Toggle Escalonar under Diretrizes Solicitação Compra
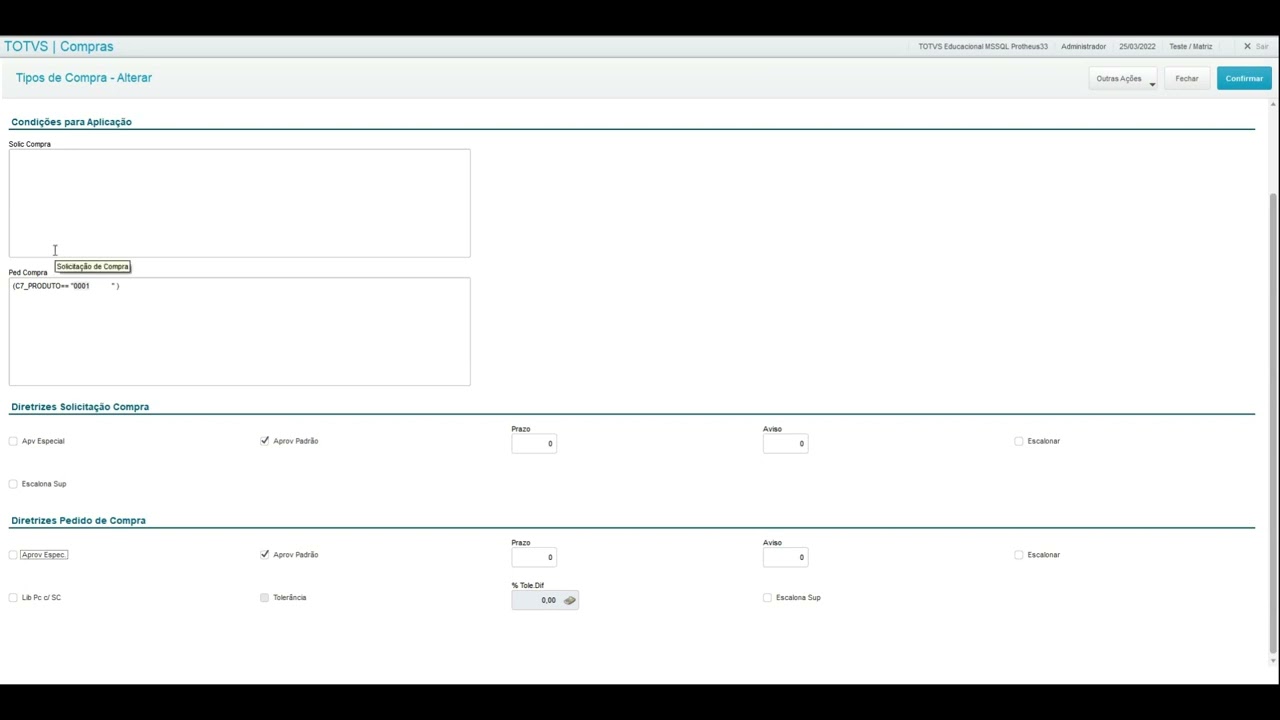The width and height of the screenshot is (1280, 720). 1019,441
